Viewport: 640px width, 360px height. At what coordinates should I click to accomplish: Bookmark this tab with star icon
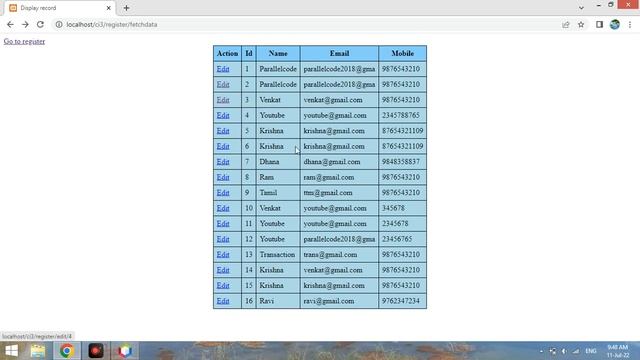pyautogui.click(x=581, y=24)
